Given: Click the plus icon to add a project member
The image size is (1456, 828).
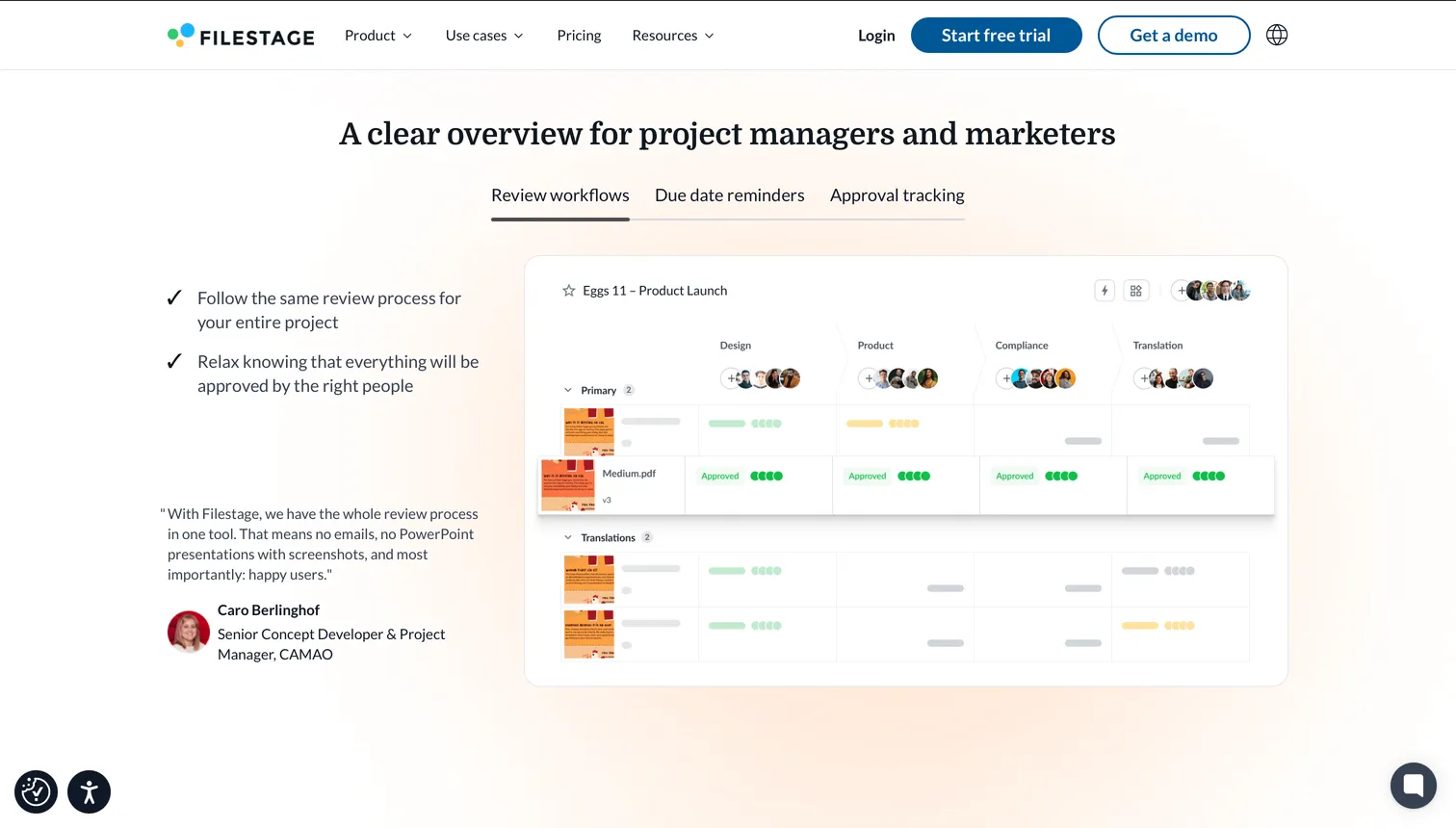Looking at the screenshot, I should pos(1181,290).
